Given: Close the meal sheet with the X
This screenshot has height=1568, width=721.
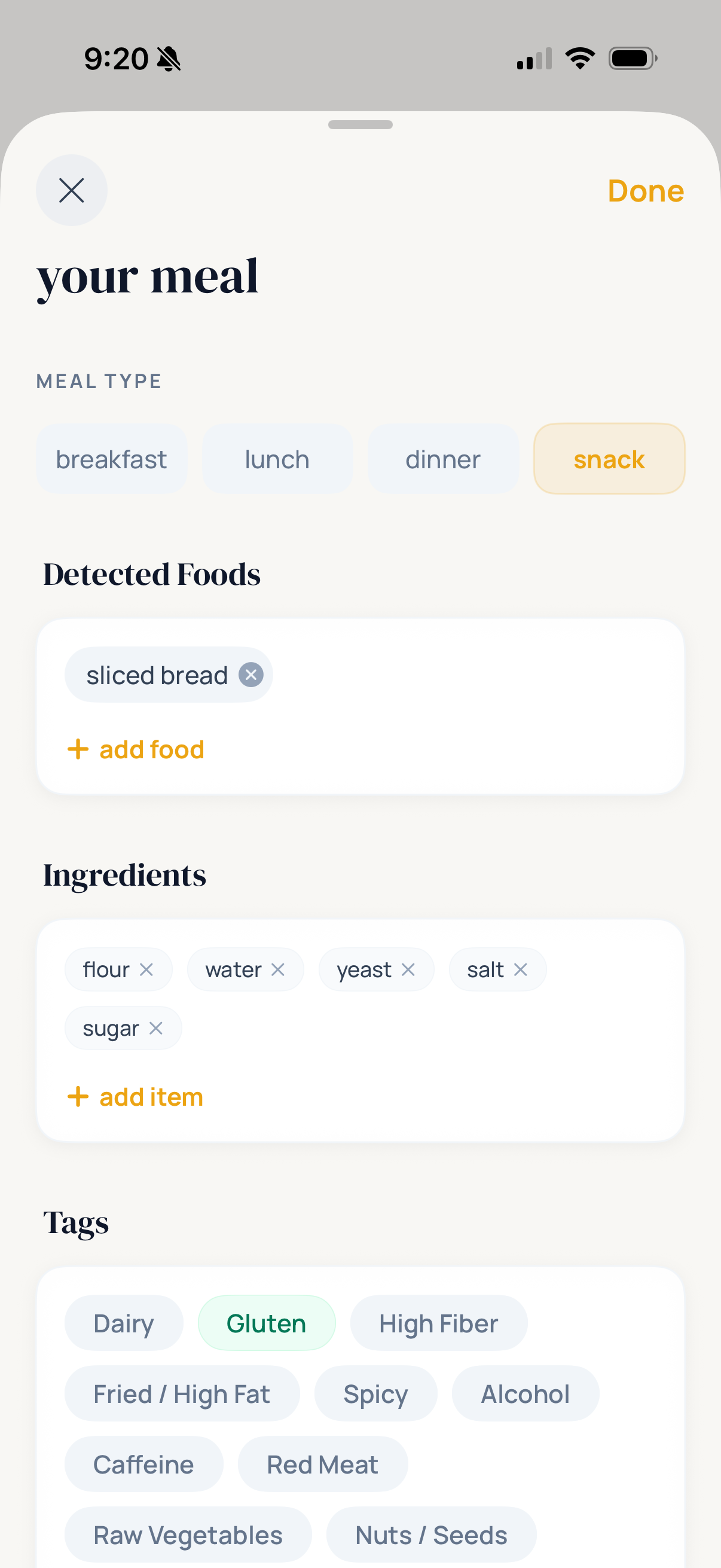Looking at the screenshot, I should click(x=71, y=191).
